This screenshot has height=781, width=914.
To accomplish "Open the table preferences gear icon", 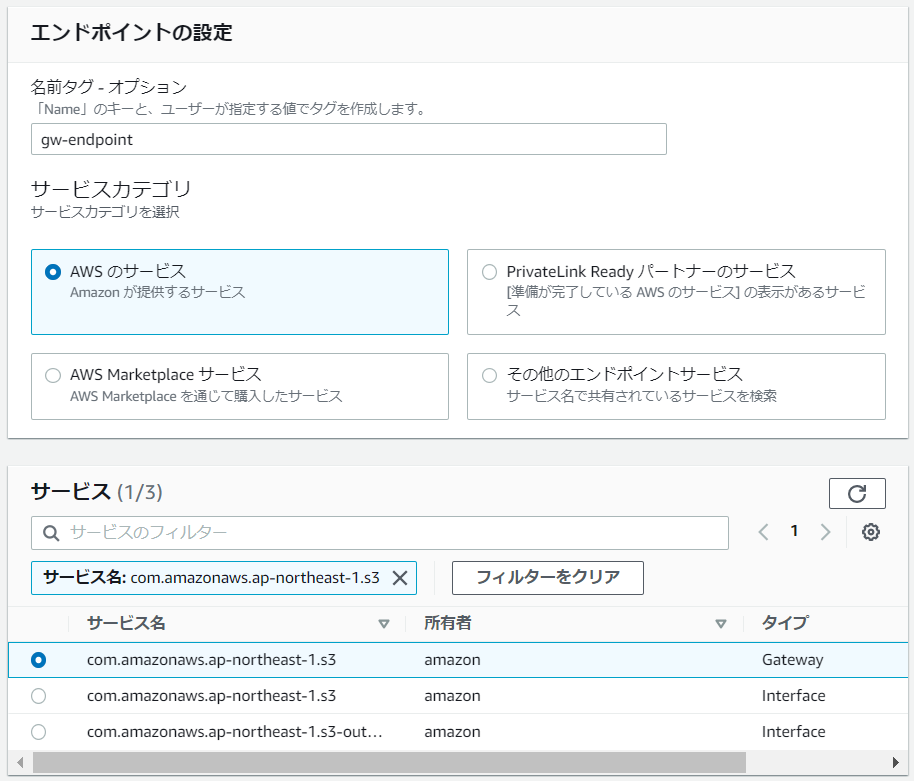I will tap(871, 532).
